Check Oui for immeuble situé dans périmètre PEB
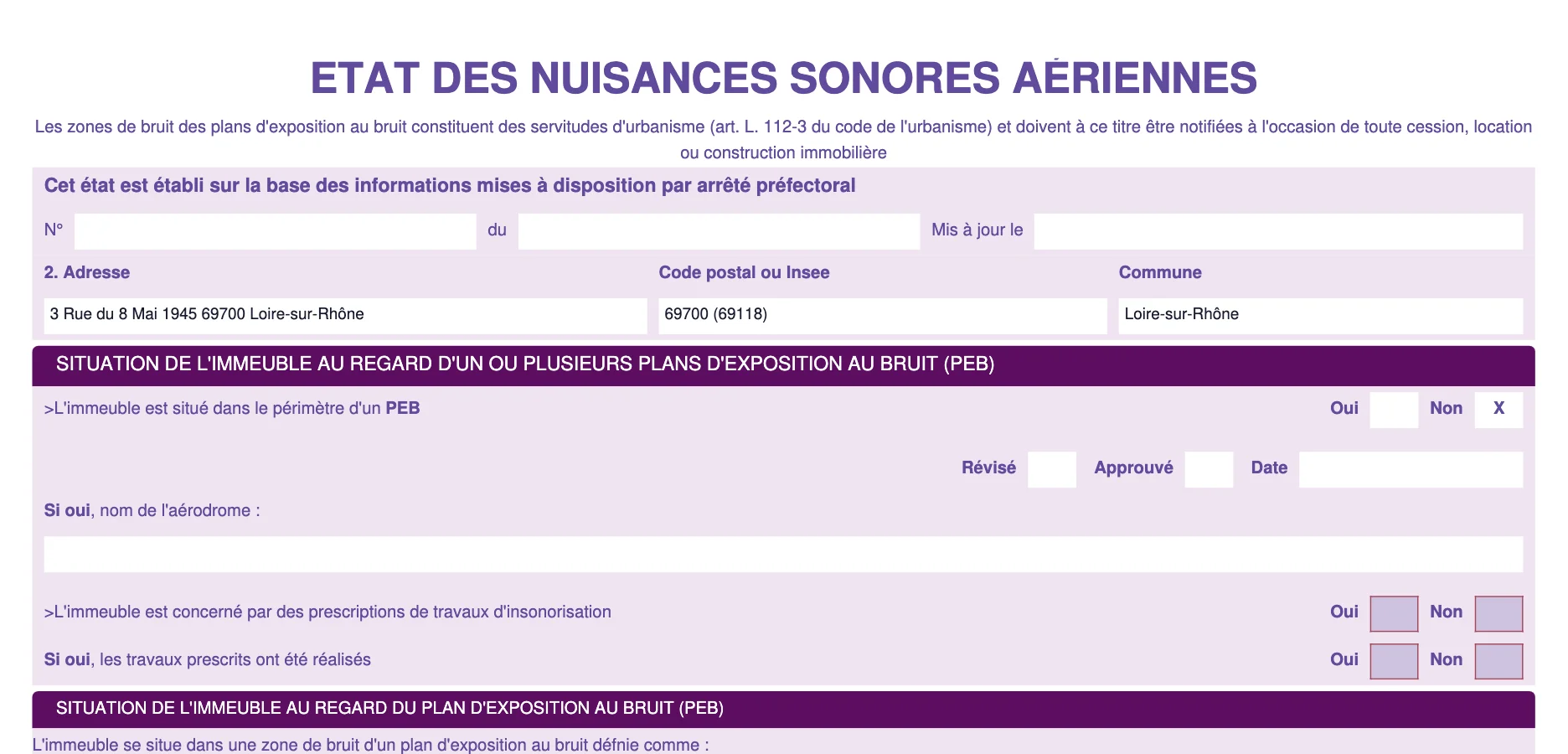1568x754 pixels. point(1394,410)
